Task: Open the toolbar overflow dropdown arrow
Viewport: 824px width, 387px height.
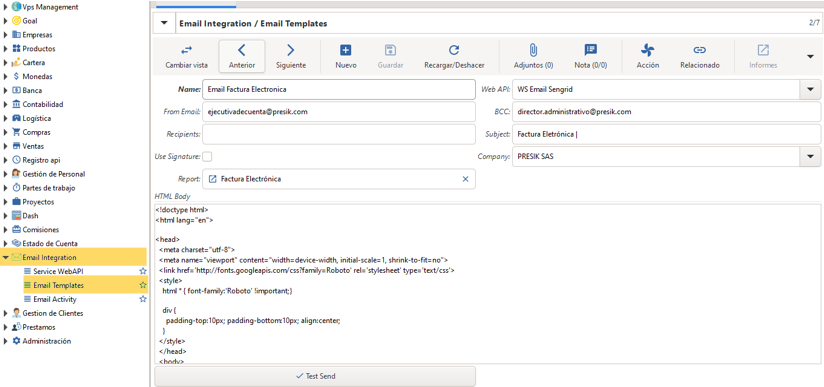Action: tap(810, 56)
